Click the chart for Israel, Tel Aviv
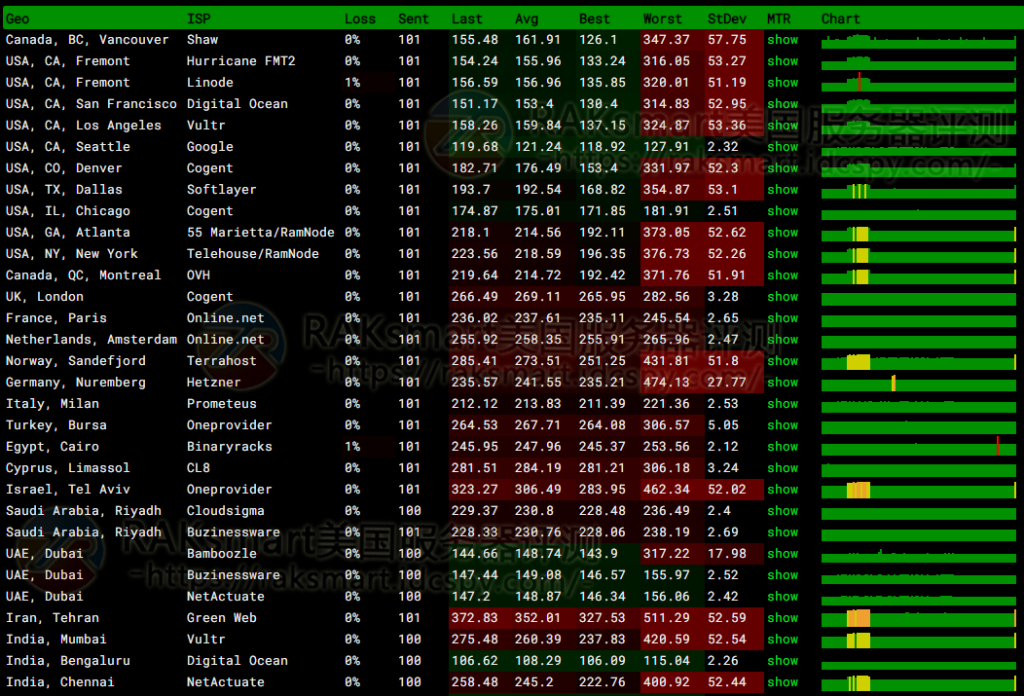 click(x=918, y=490)
